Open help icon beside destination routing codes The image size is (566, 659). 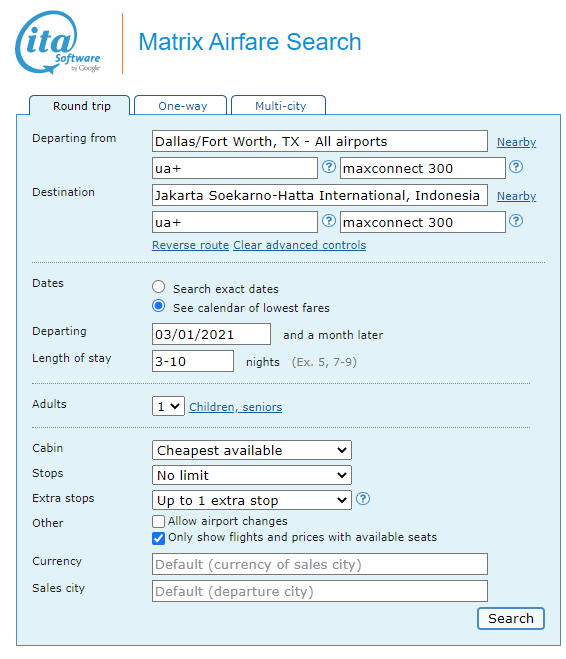point(329,221)
